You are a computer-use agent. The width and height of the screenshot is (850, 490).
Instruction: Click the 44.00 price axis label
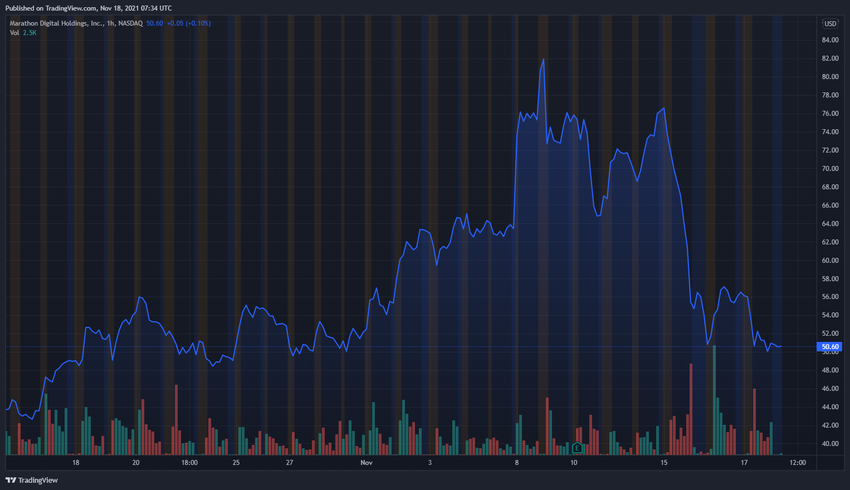830,407
